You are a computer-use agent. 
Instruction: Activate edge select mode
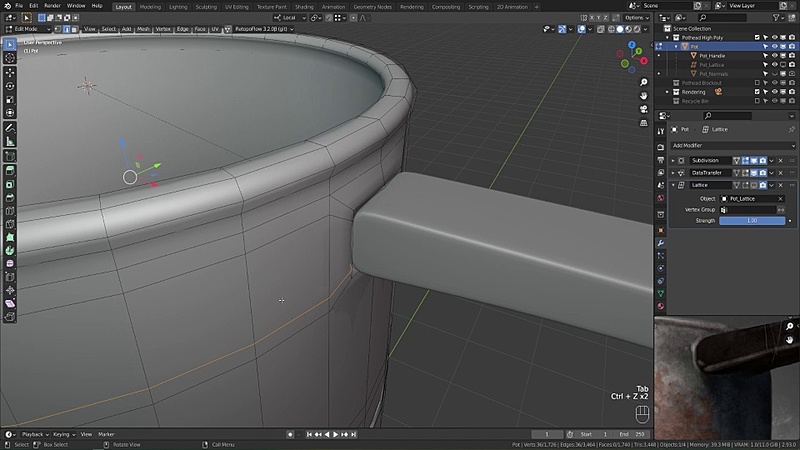tap(66, 29)
